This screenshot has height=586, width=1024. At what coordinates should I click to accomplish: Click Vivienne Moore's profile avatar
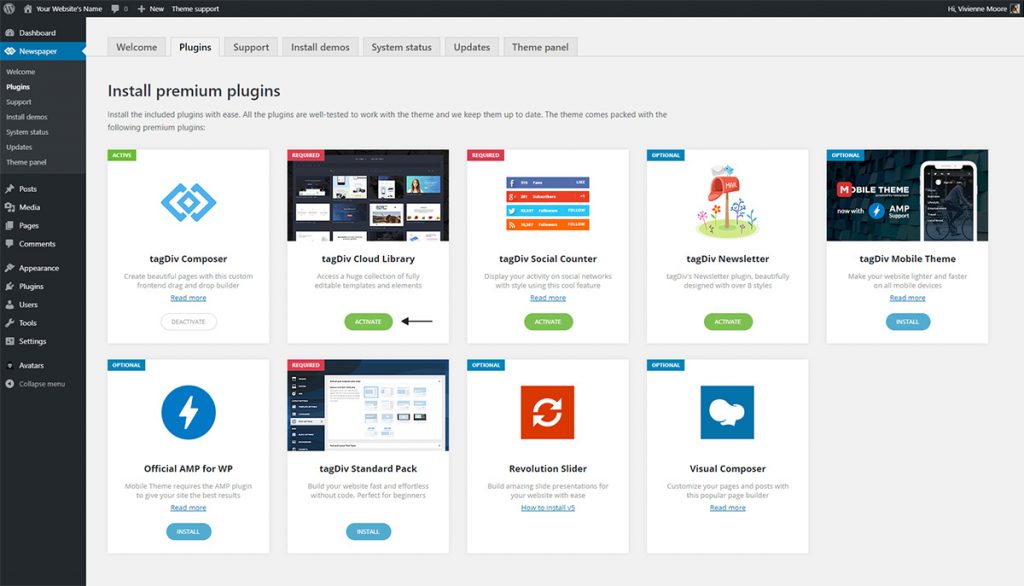pos(1013,8)
